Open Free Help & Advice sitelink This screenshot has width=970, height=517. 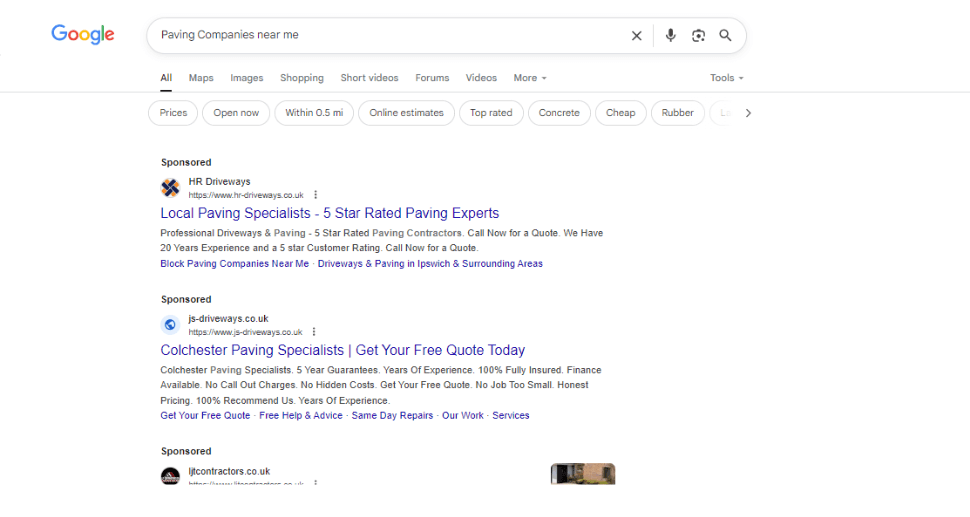301,416
